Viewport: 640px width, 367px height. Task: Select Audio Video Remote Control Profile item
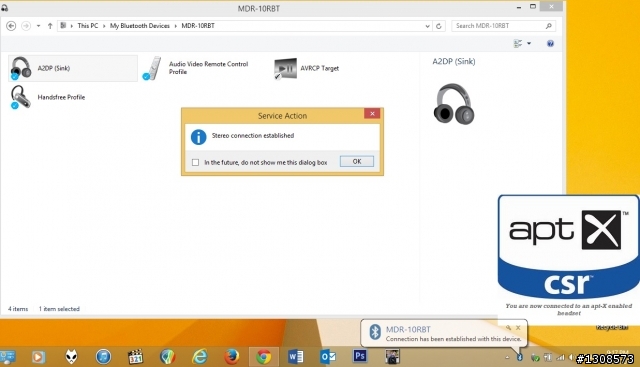click(196, 68)
